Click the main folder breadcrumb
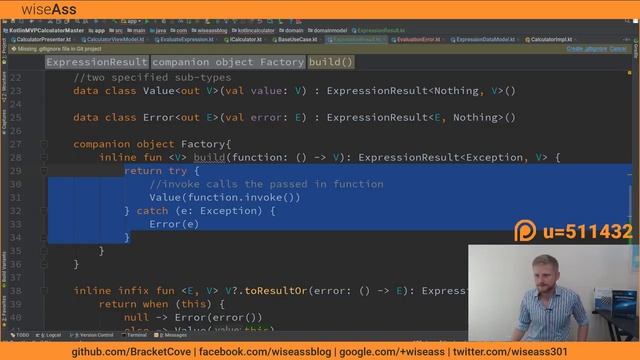Viewport: 640px width, 360px height. (x=136, y=31)
